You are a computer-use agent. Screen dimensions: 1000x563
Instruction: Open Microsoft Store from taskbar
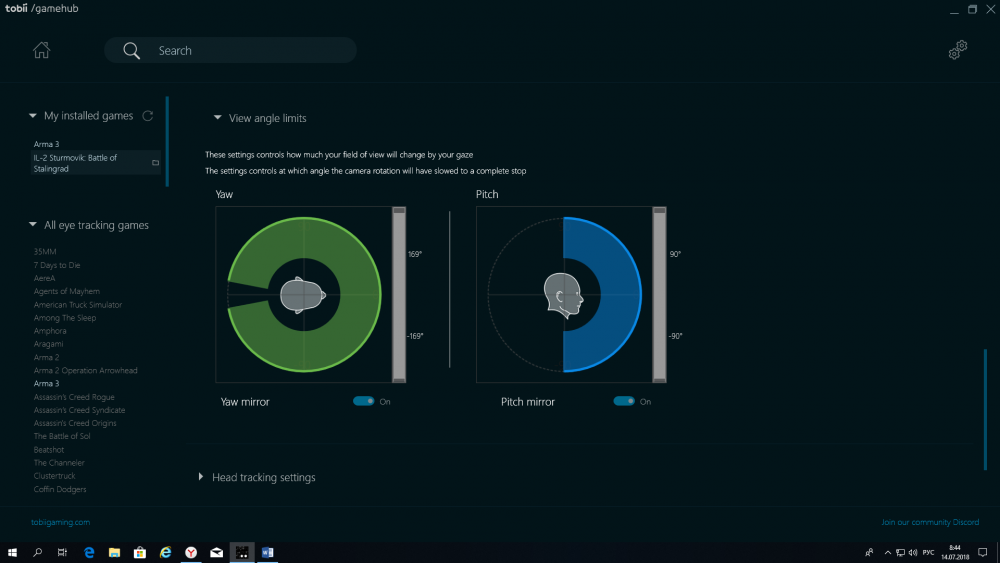click(x=140, y=552)
